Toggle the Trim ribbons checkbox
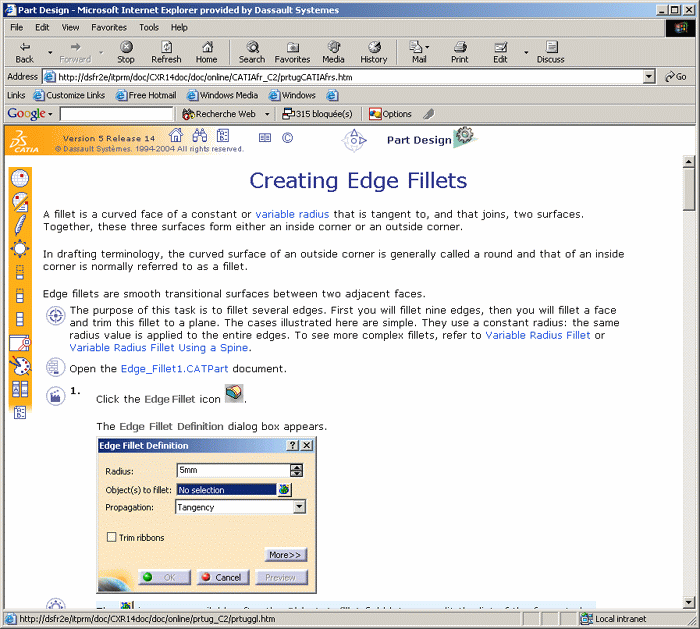 click(x=112, y=537)
